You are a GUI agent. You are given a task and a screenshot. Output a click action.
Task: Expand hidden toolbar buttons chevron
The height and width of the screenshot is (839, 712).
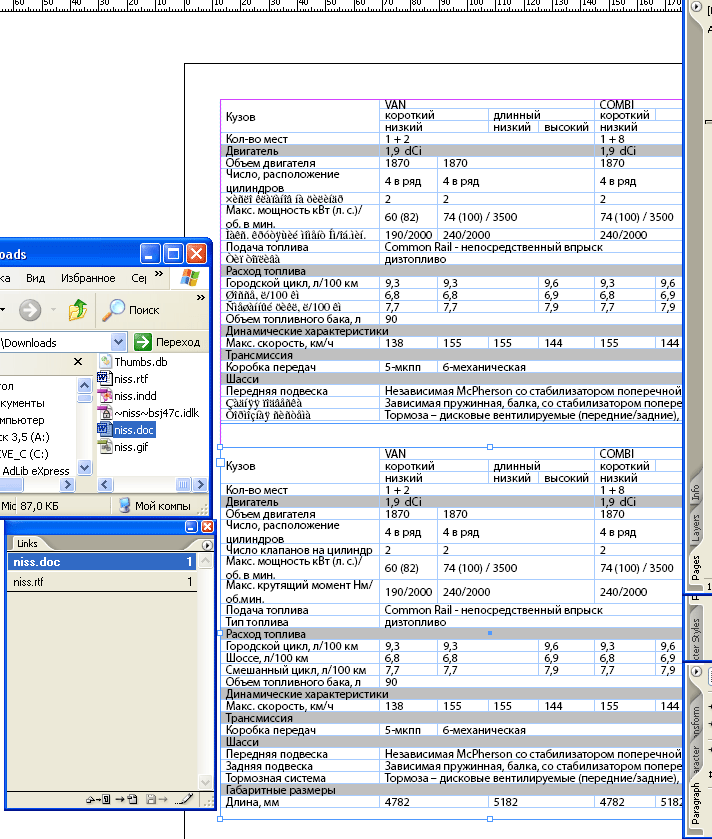coord(201,298)
